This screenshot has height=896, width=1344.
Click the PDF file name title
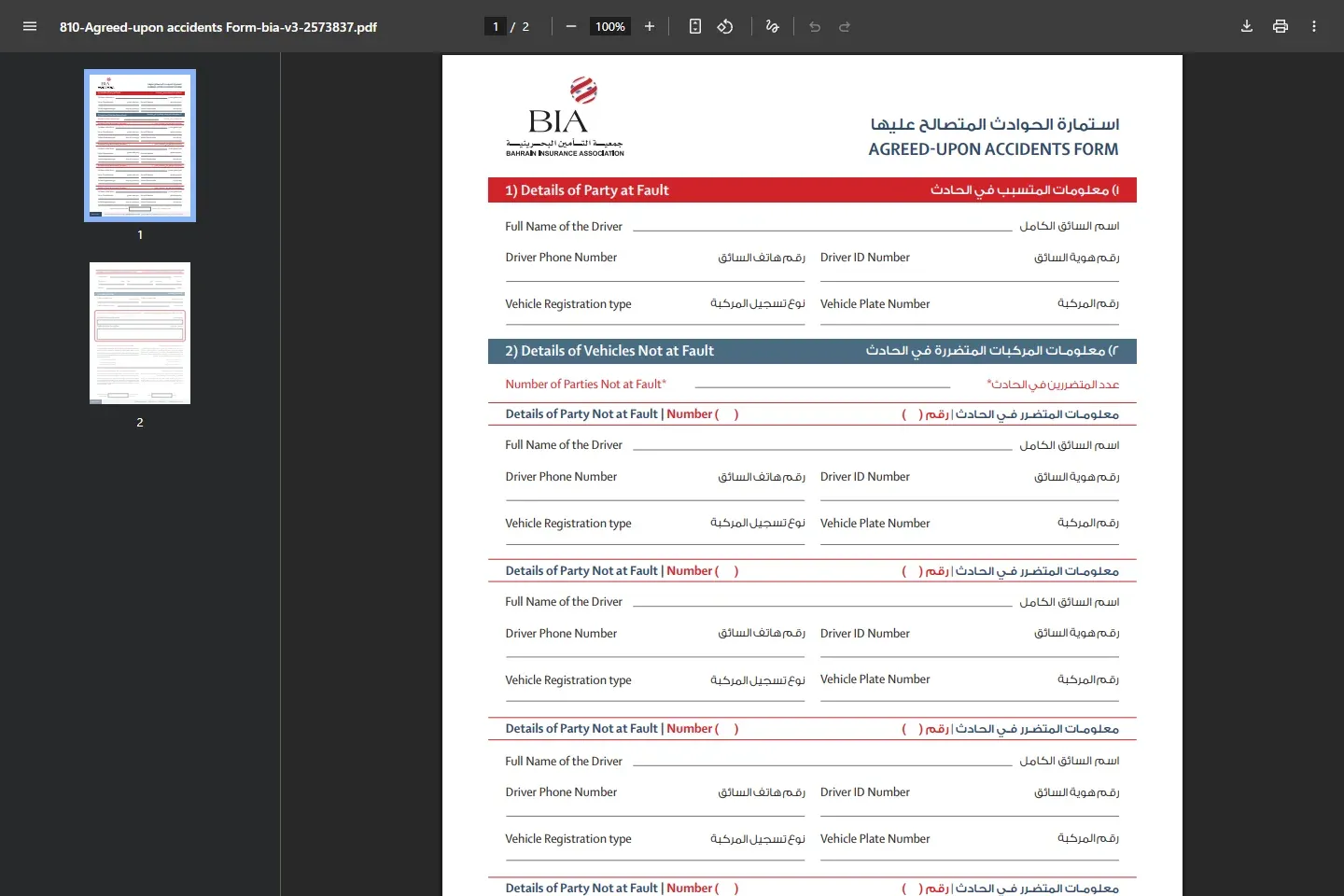point(218,27)
